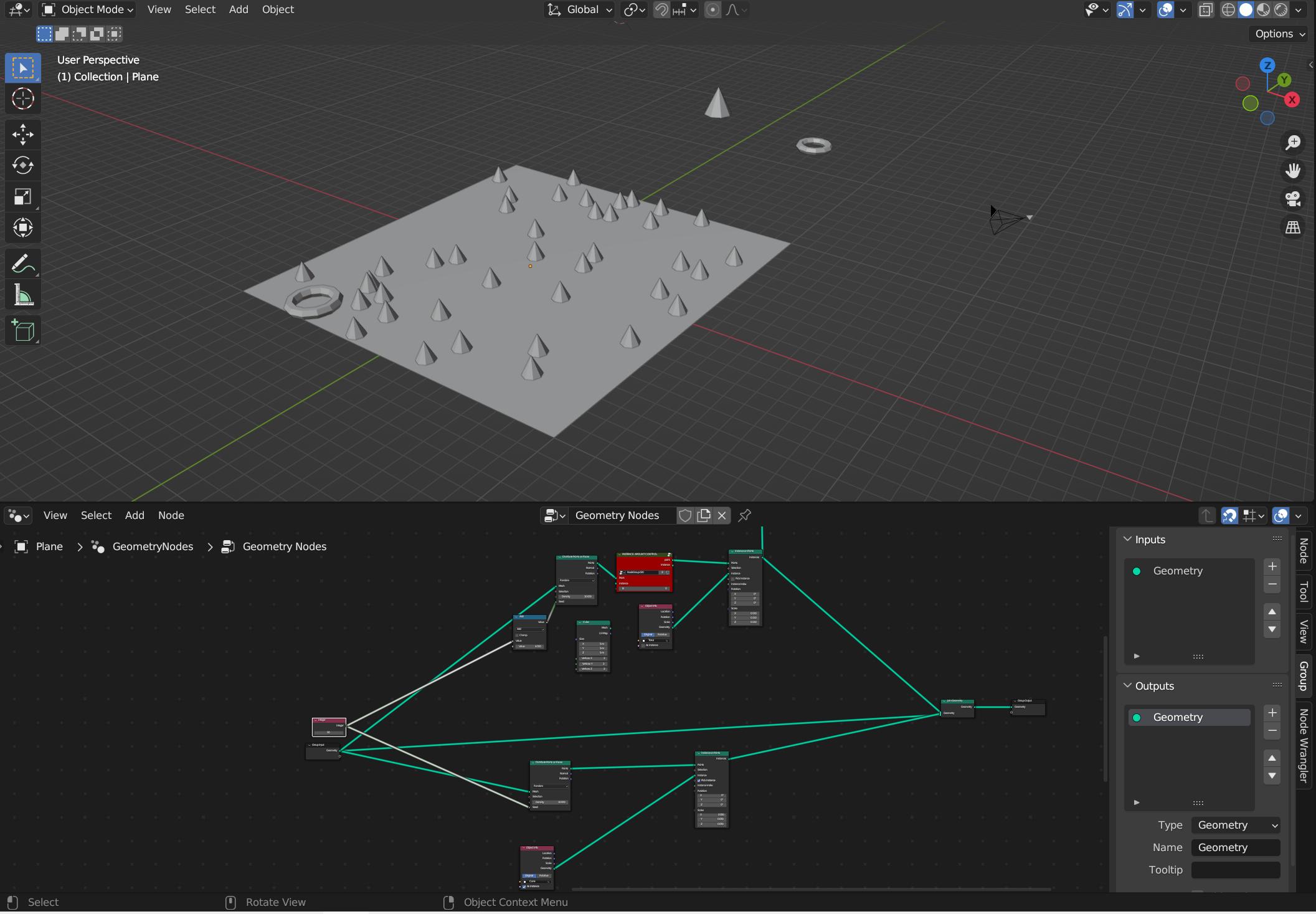Open the snapping options dropdown
The height and width of the screenshot is (914, 1316).
[684, 9]
